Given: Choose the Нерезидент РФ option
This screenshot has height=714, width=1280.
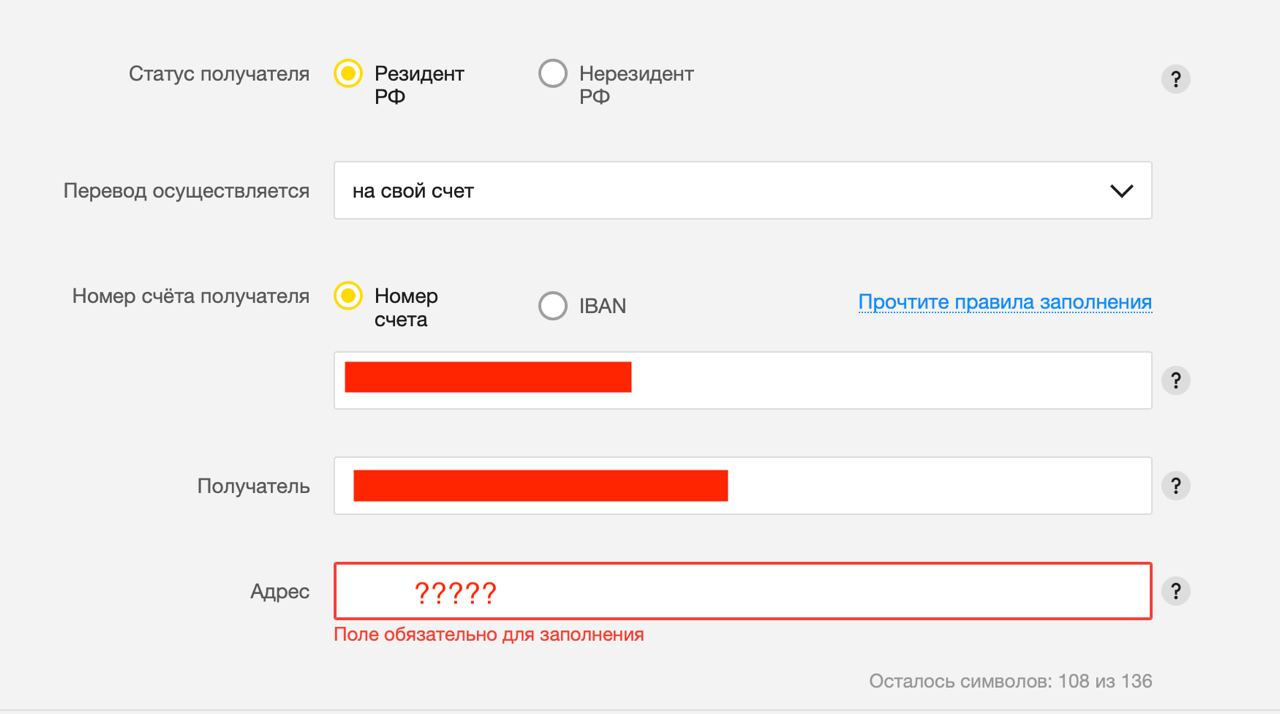Looking at the screenshot, I should pos(553,74).
